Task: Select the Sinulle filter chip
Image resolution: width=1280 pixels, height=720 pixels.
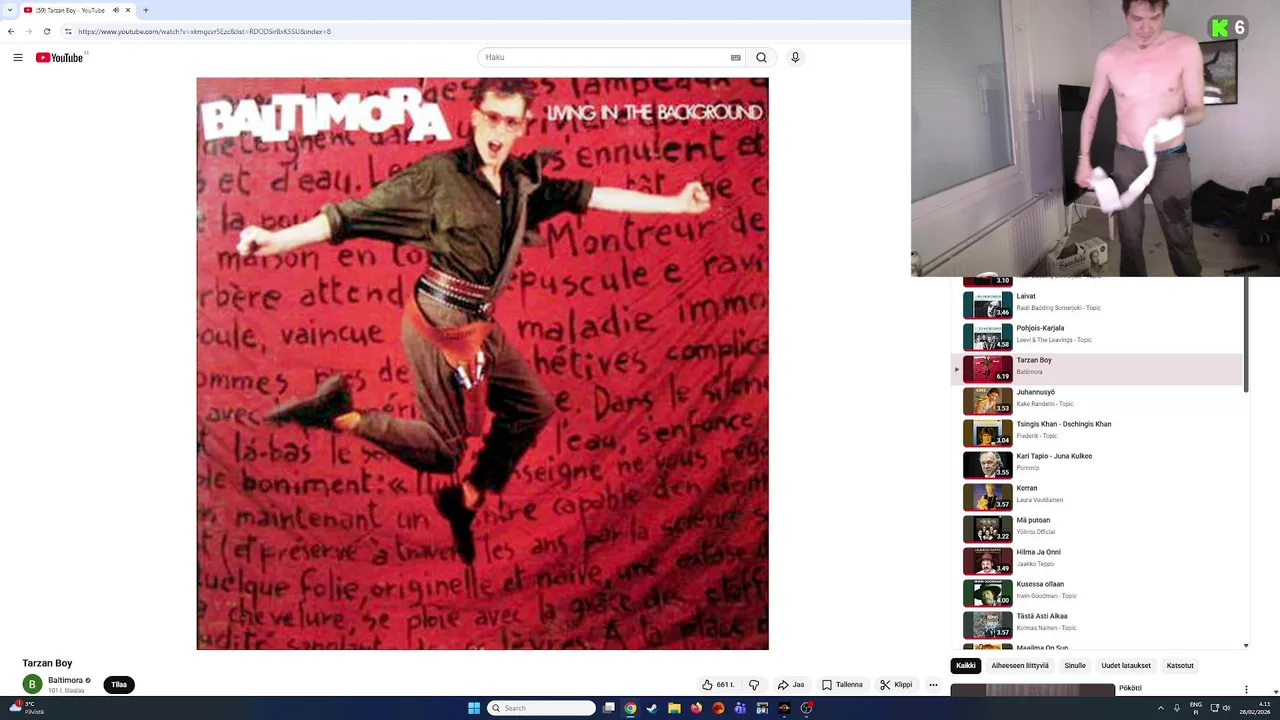Action: 1075,665
